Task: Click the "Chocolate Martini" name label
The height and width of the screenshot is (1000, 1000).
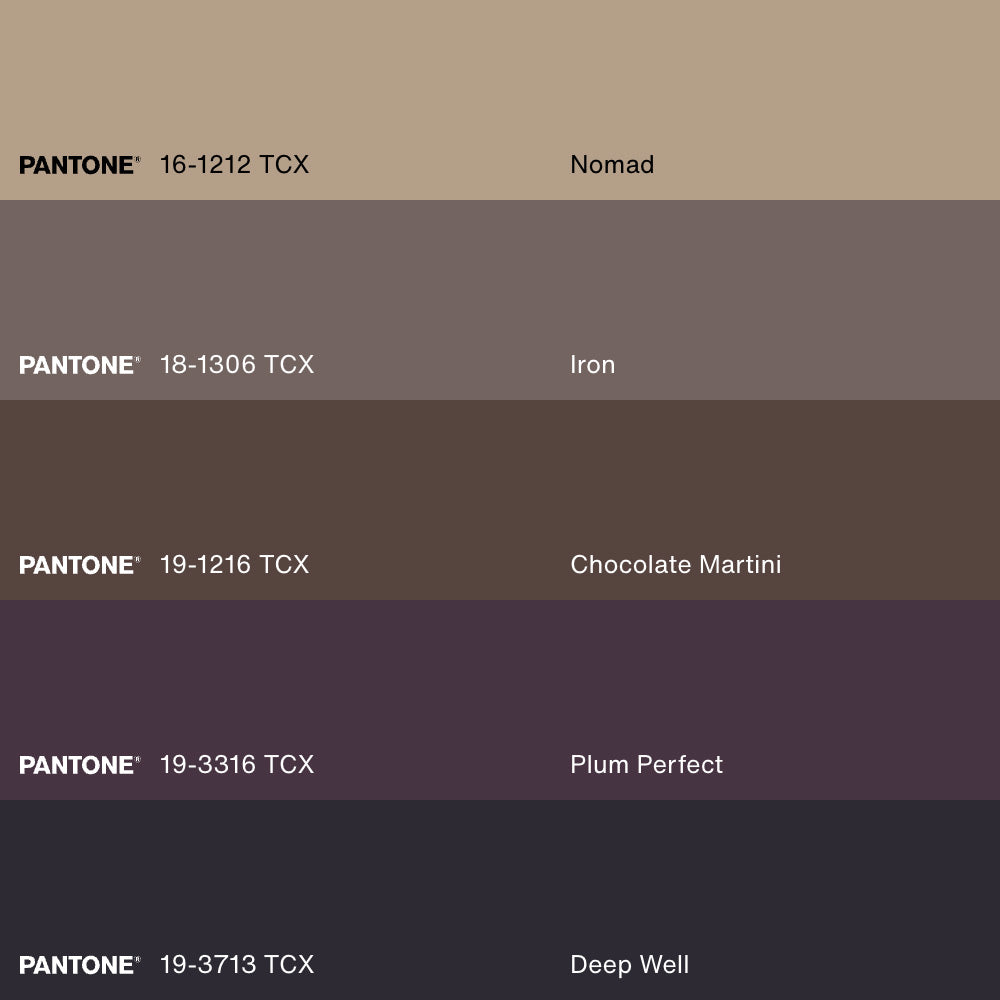Action: click(x=675, y=565)
